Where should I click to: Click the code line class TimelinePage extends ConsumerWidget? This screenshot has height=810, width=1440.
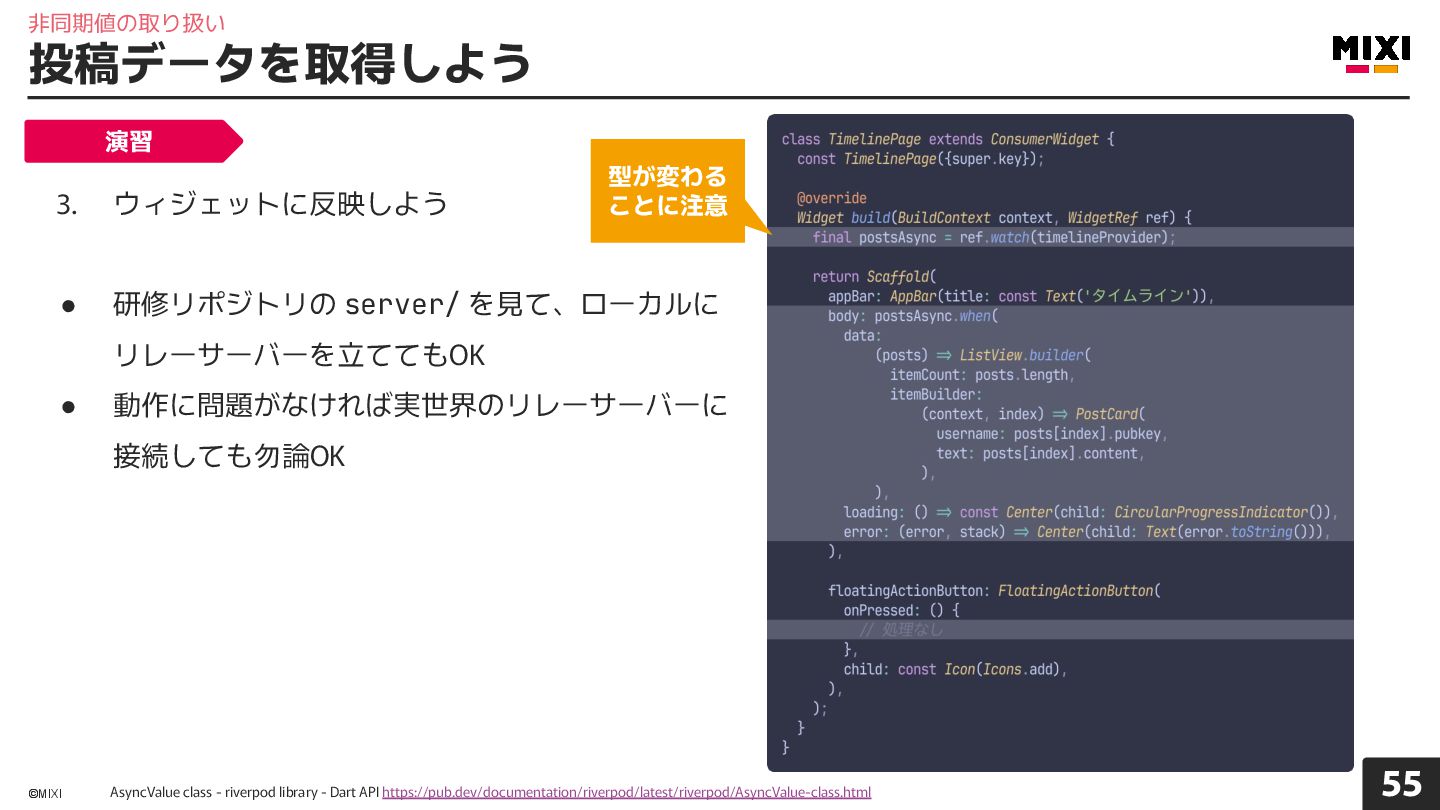click(948, 139)
